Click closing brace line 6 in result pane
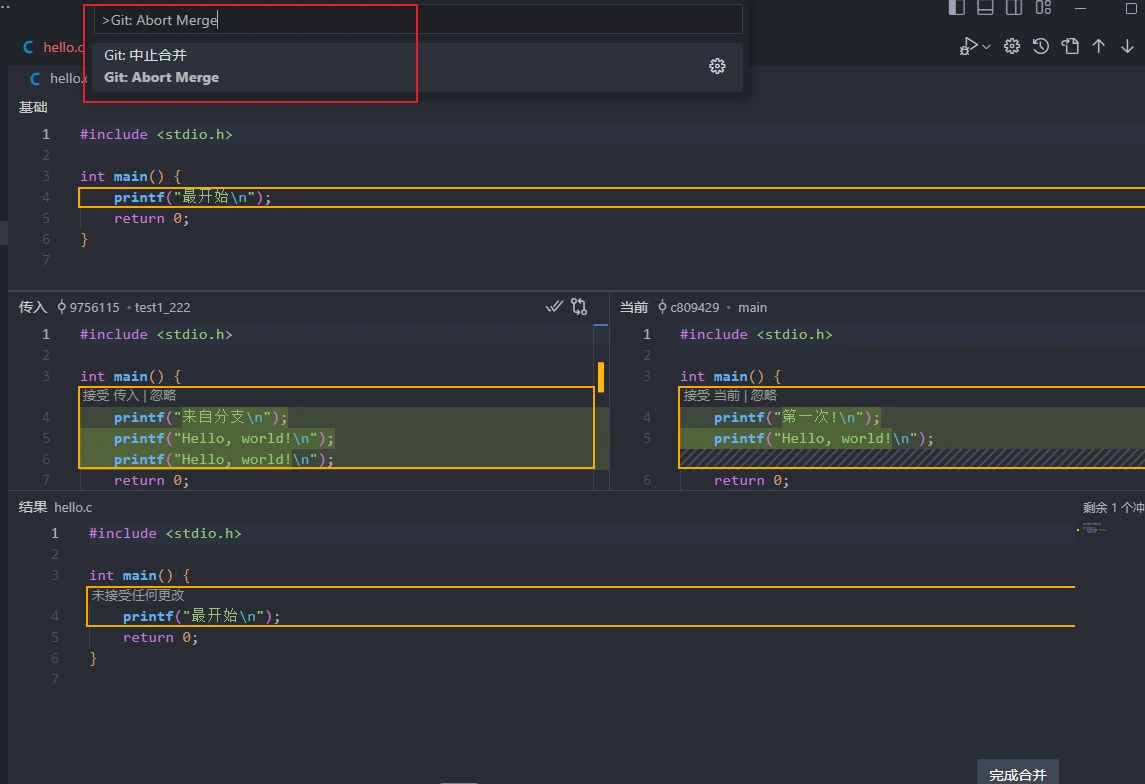 (93, 659)
